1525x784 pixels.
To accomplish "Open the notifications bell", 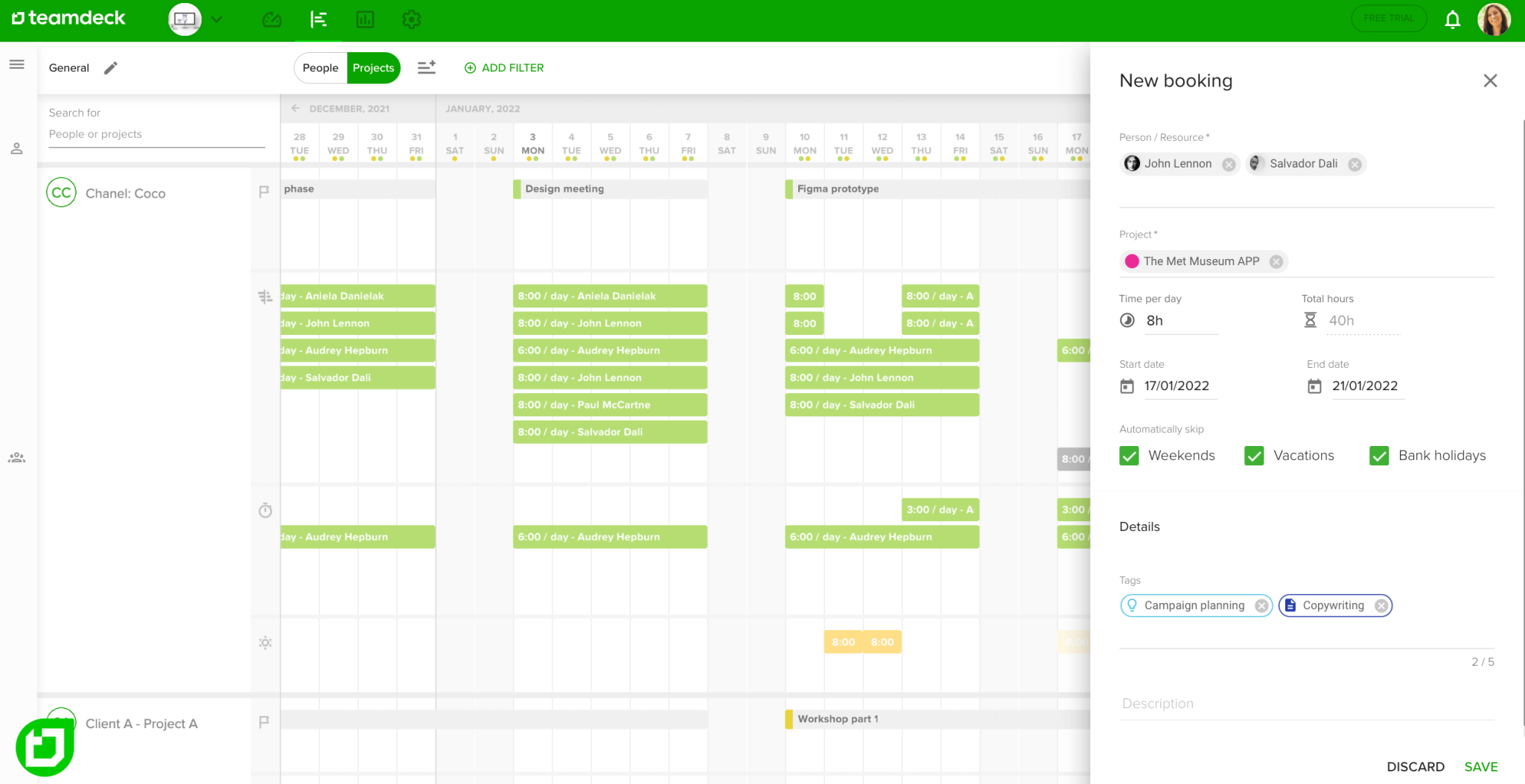I will point(1453,19).
